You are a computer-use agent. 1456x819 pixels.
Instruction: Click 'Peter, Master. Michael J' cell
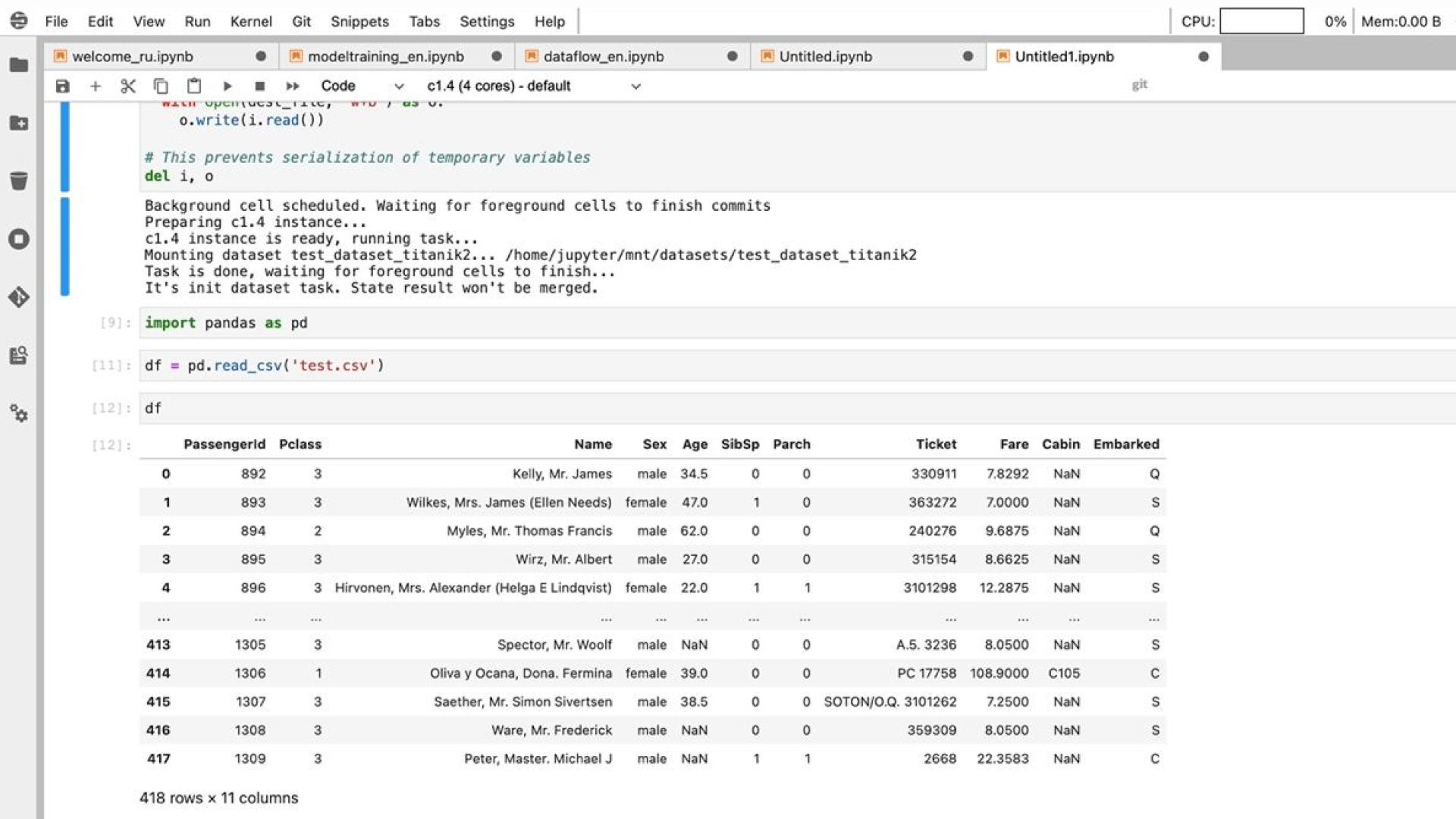538,759
